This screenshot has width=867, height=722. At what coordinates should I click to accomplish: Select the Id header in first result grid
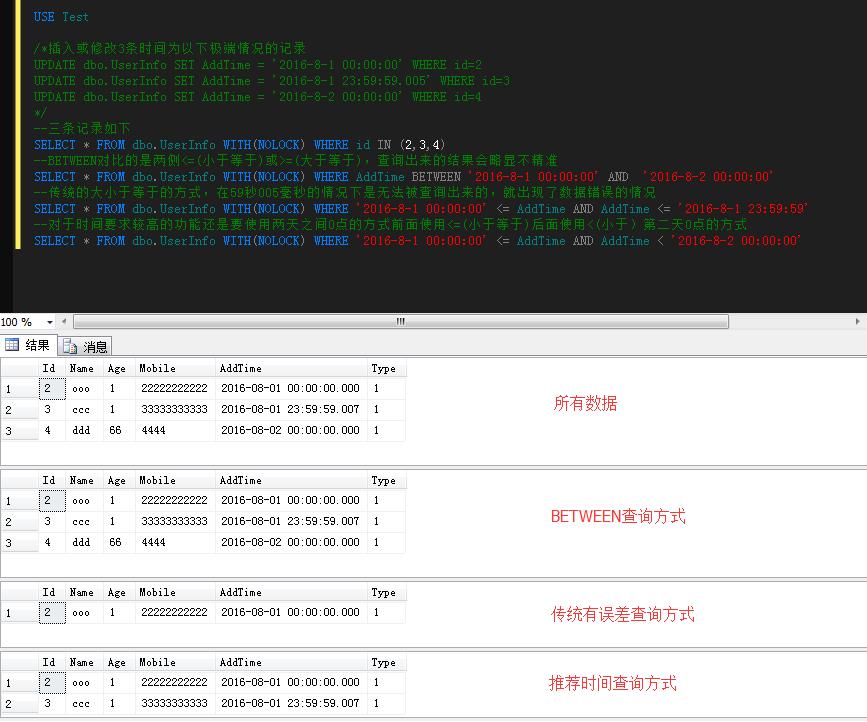[49, 368]
